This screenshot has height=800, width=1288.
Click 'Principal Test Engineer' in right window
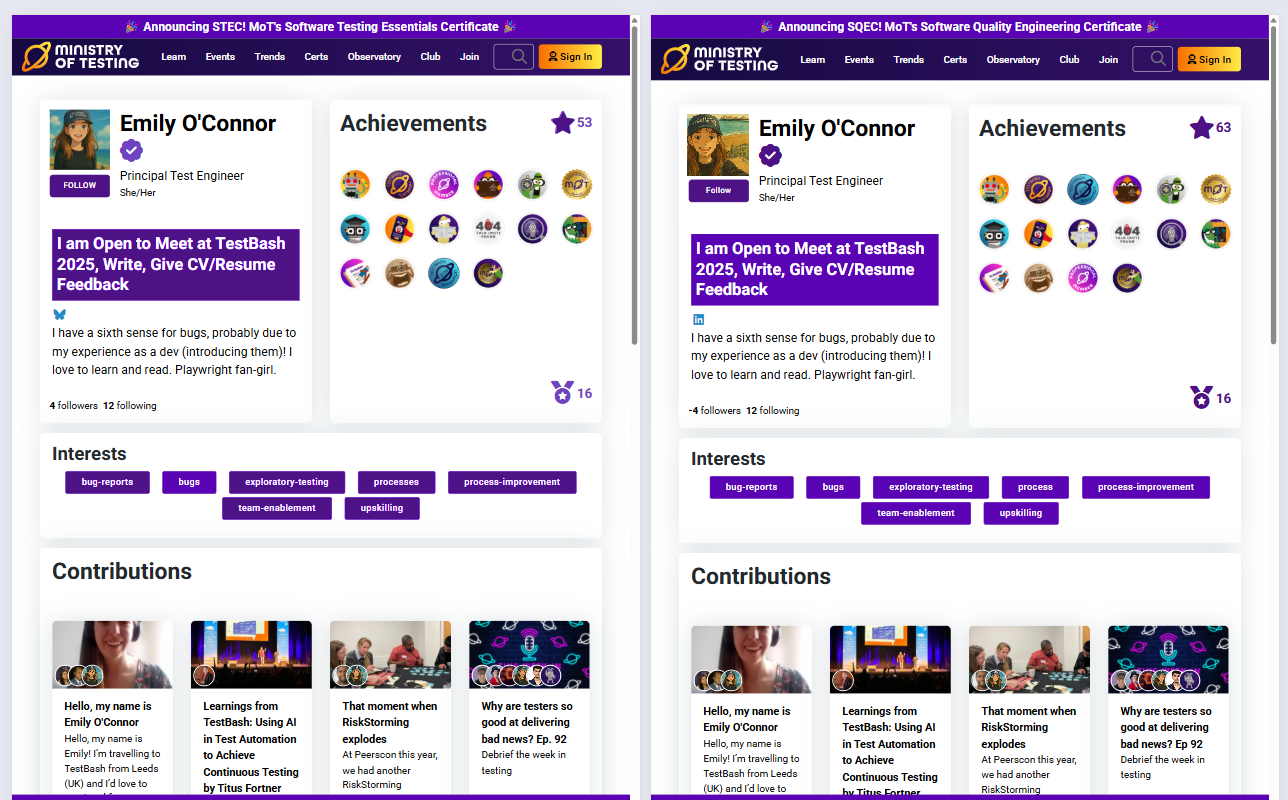(821, 181)
